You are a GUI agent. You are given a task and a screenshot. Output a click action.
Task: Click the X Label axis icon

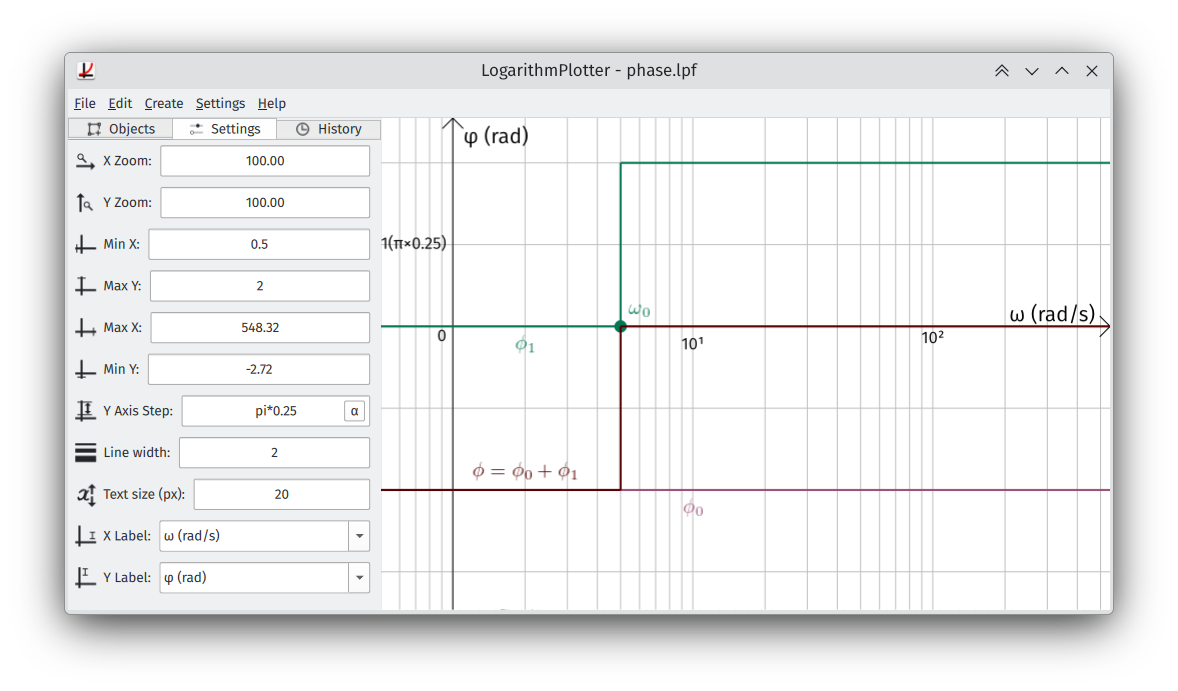pos(85,535)
